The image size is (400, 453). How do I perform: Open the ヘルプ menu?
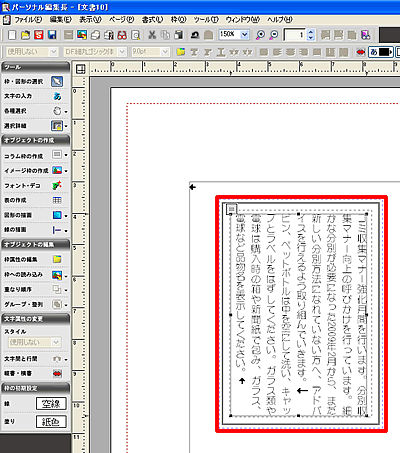click(280, 20)
